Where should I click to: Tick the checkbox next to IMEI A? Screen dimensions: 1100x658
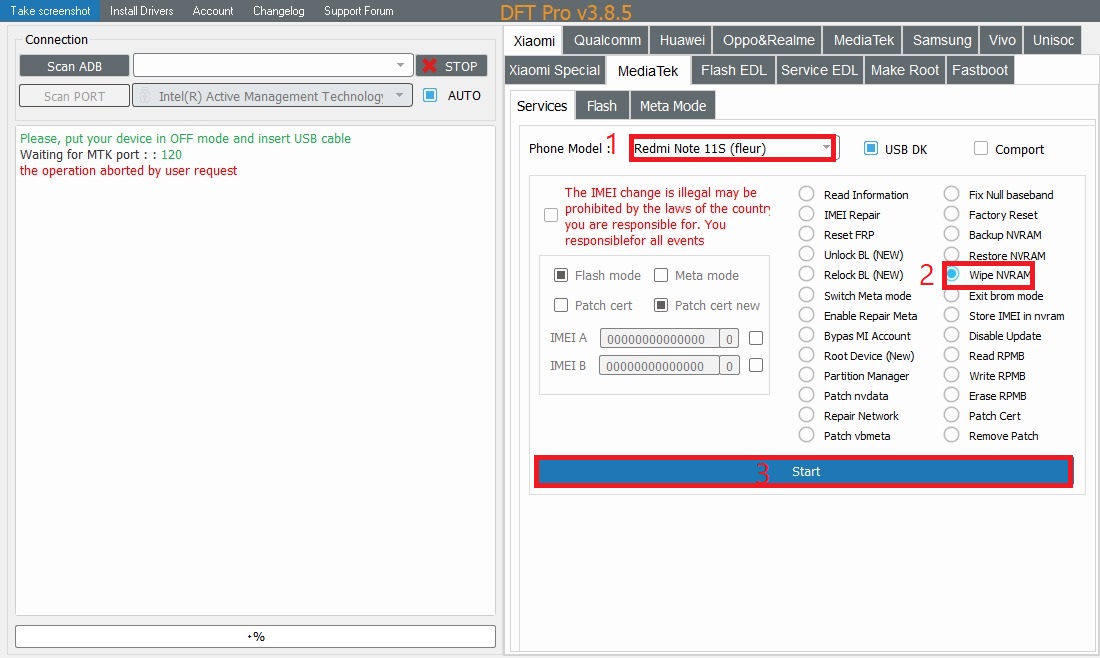[x=756, y=338]
